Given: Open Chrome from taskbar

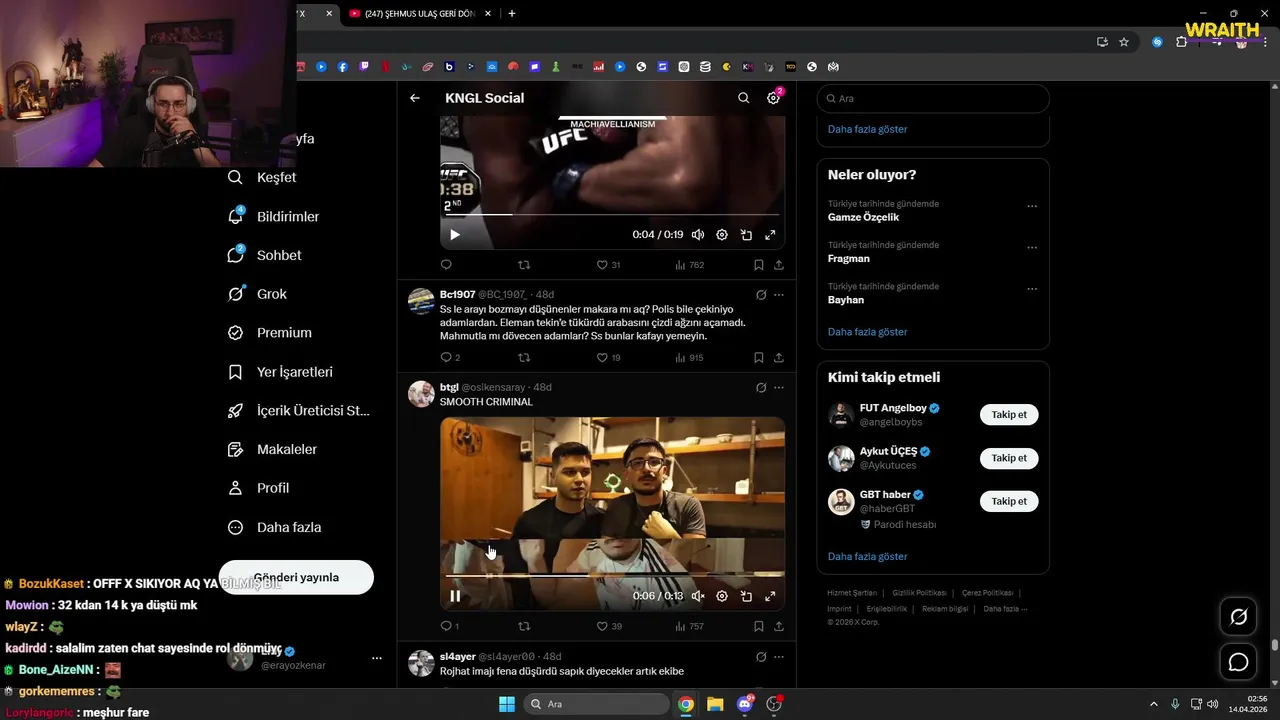Looking at the screenshot, I should [x=686, y=704].
